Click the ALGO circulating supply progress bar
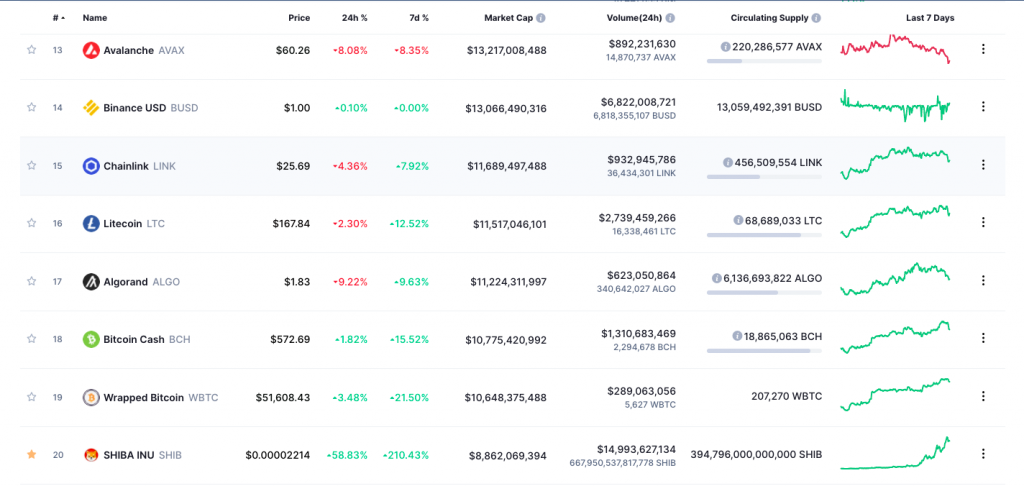 (764, 292)
